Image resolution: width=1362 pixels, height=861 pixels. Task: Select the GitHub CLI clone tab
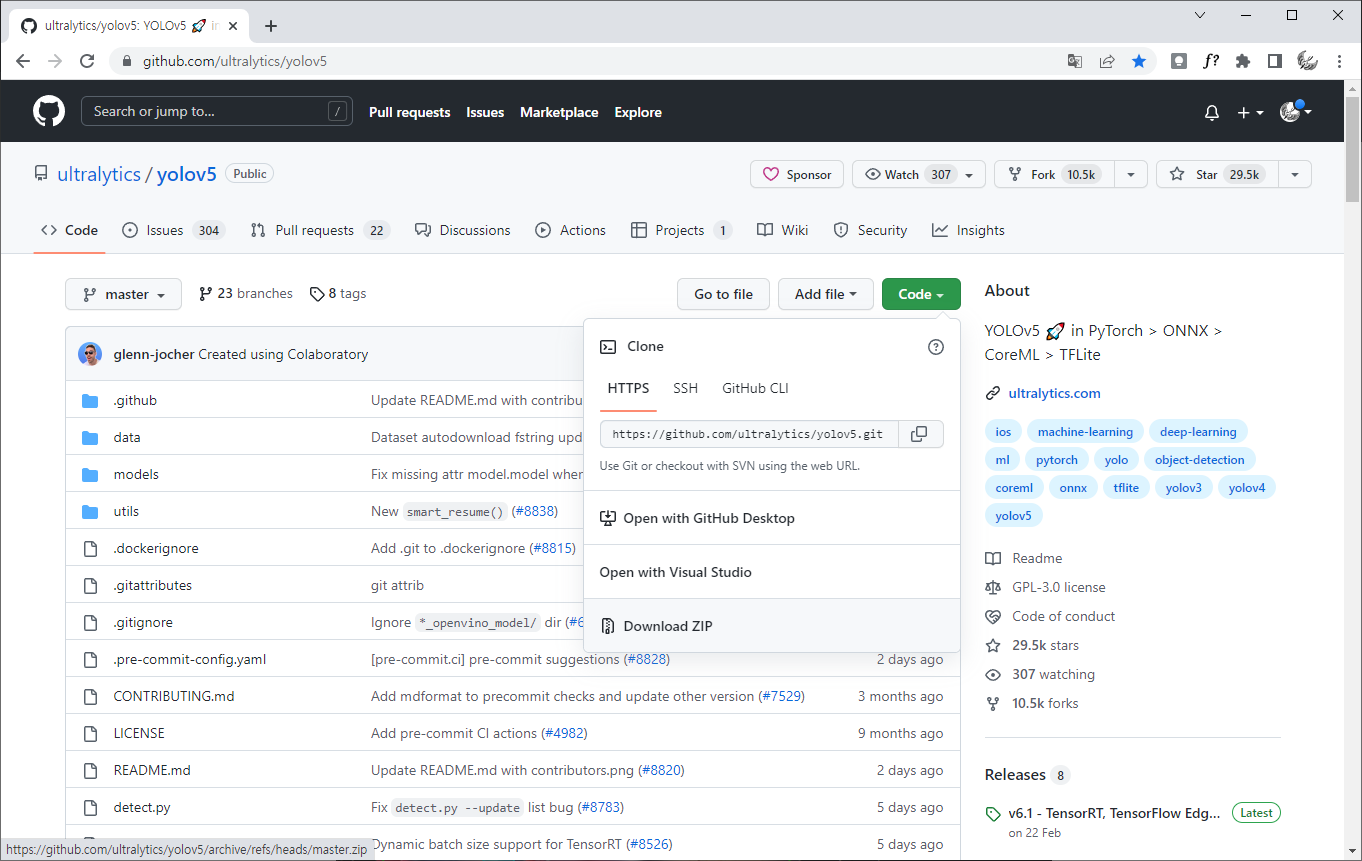pos(755,388)
